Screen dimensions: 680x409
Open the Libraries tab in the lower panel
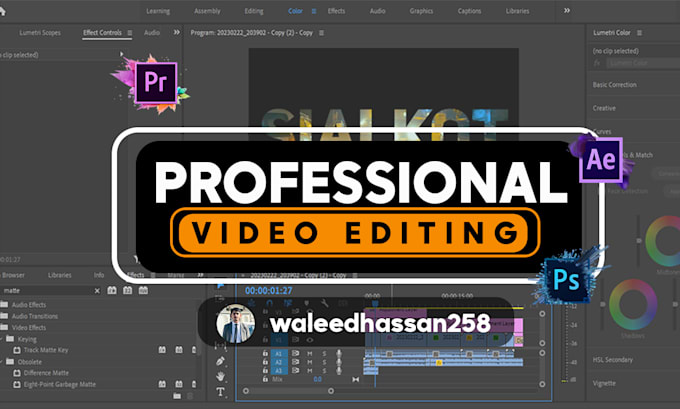[59, 275]
